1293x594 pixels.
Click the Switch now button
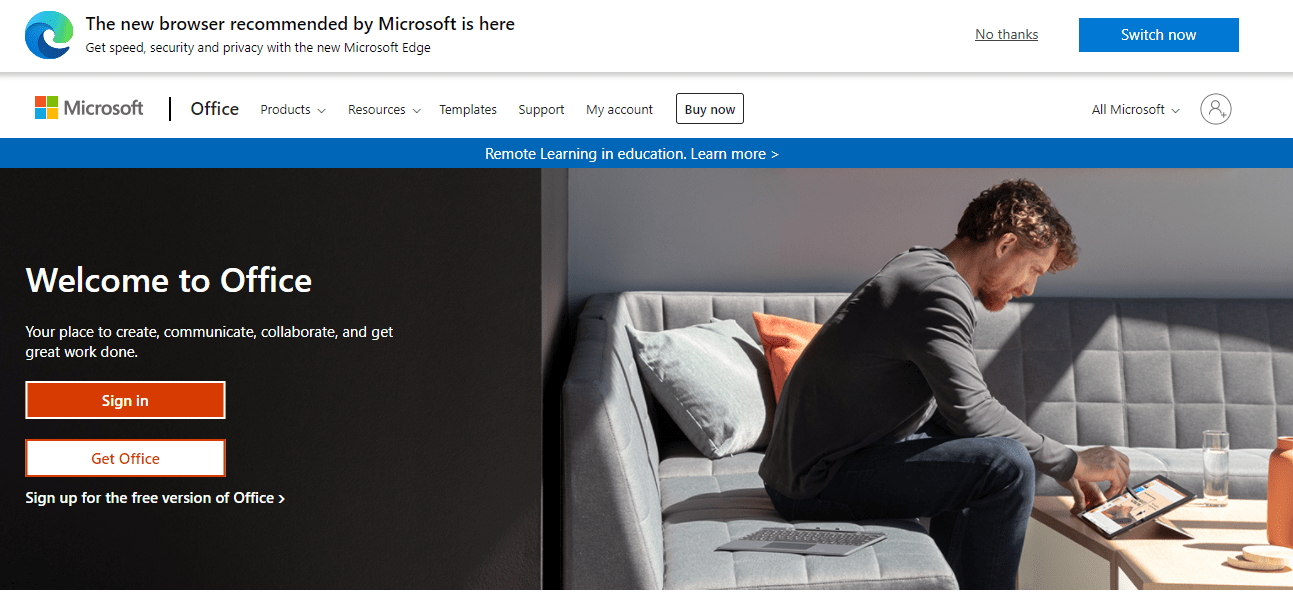coord(1158,35)
